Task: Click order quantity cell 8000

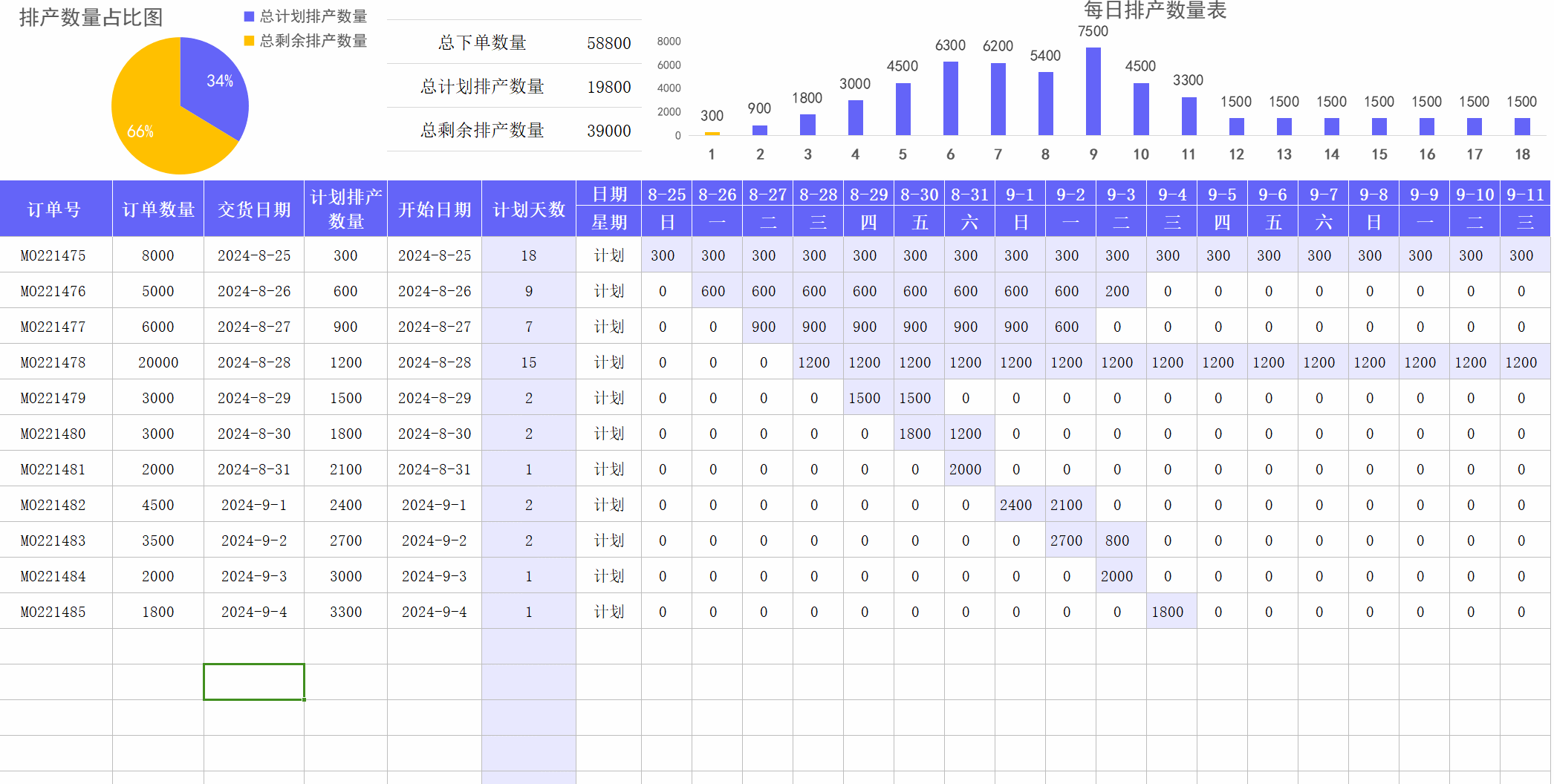Action: 158,255
